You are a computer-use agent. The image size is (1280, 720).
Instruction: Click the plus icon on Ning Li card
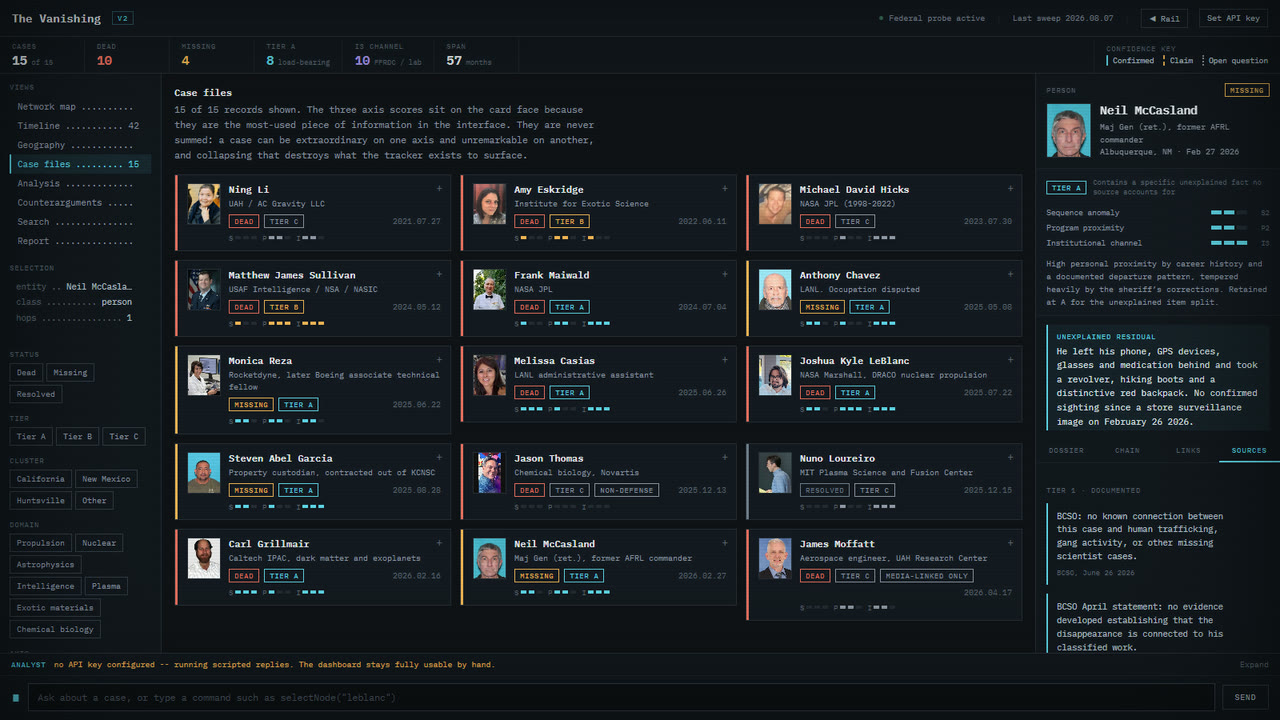point(439,188)
